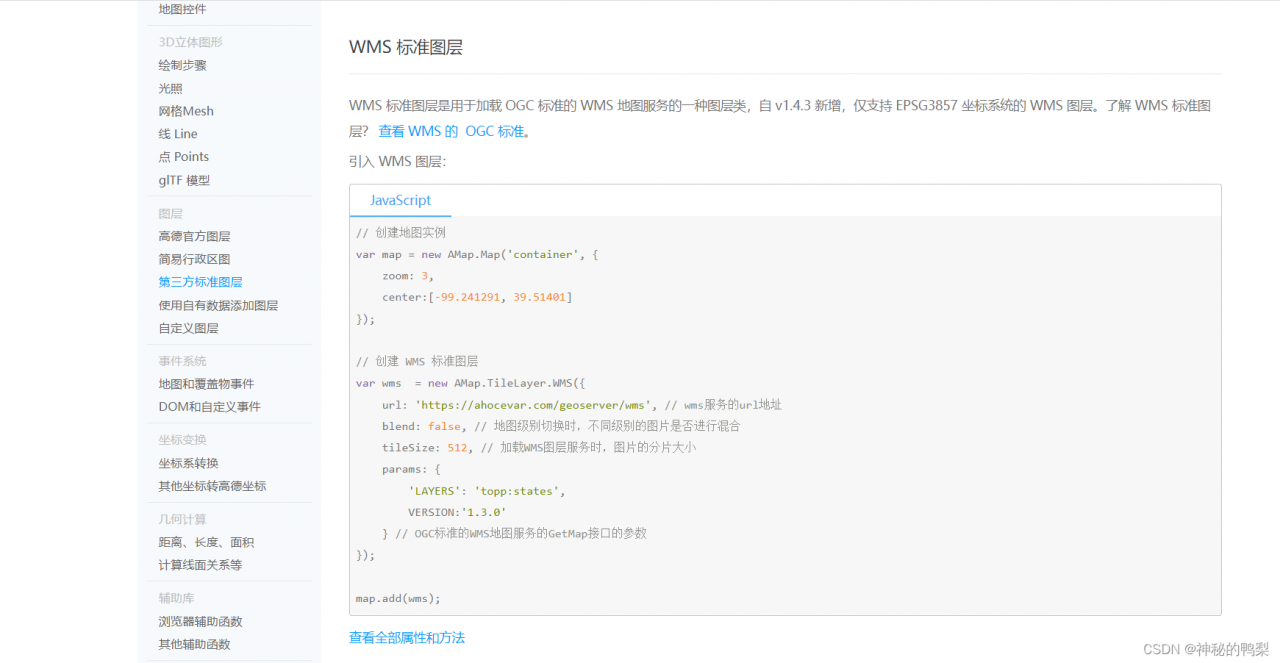The height and width of the screenshot is (663, 1280).
Task: Open 使用自有数据添加图层 page
Action: tap(218, 305)
